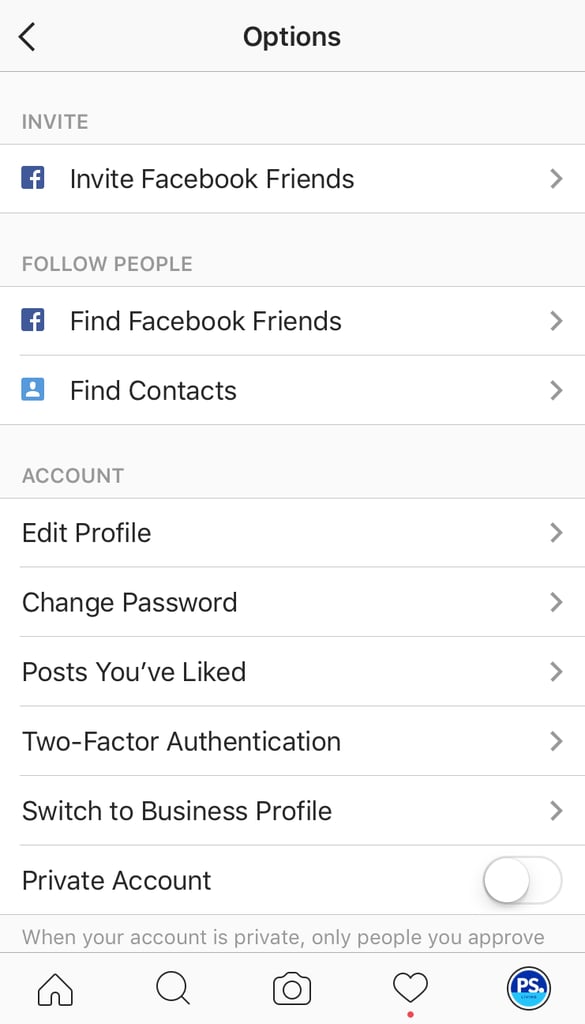Open the Home feed icon

pyautogui.click(x=55, y=988)
